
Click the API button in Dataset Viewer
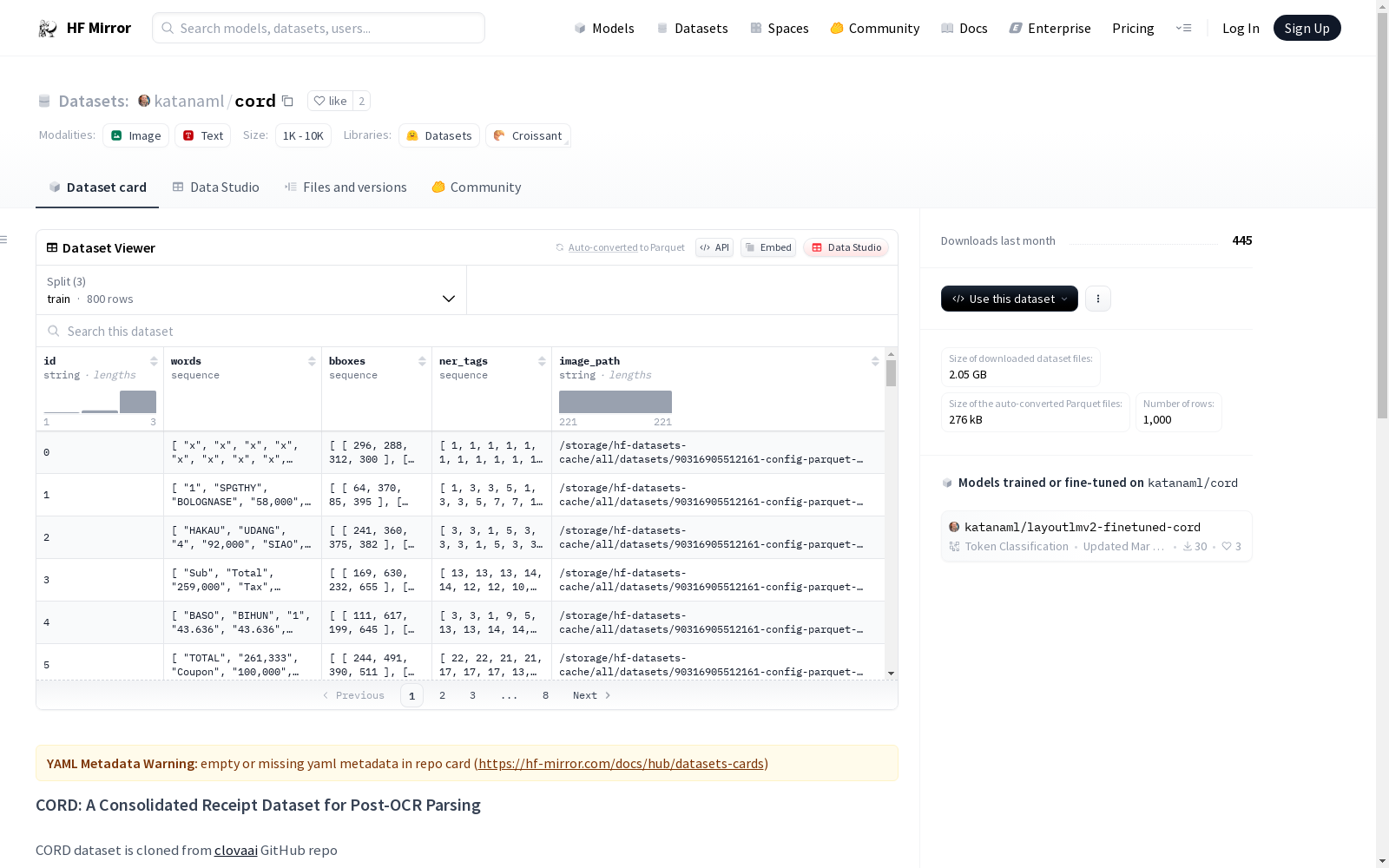pos(714,247)
